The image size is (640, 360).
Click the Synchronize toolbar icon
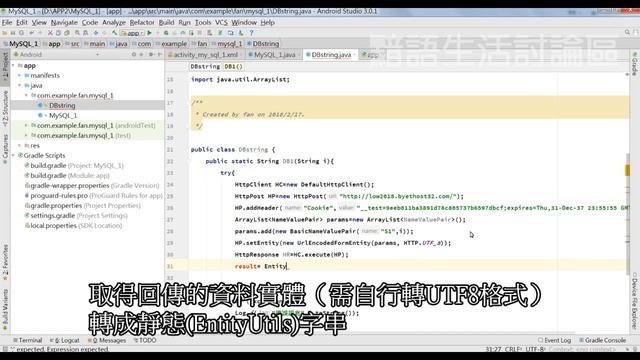(x=21, y=33)
